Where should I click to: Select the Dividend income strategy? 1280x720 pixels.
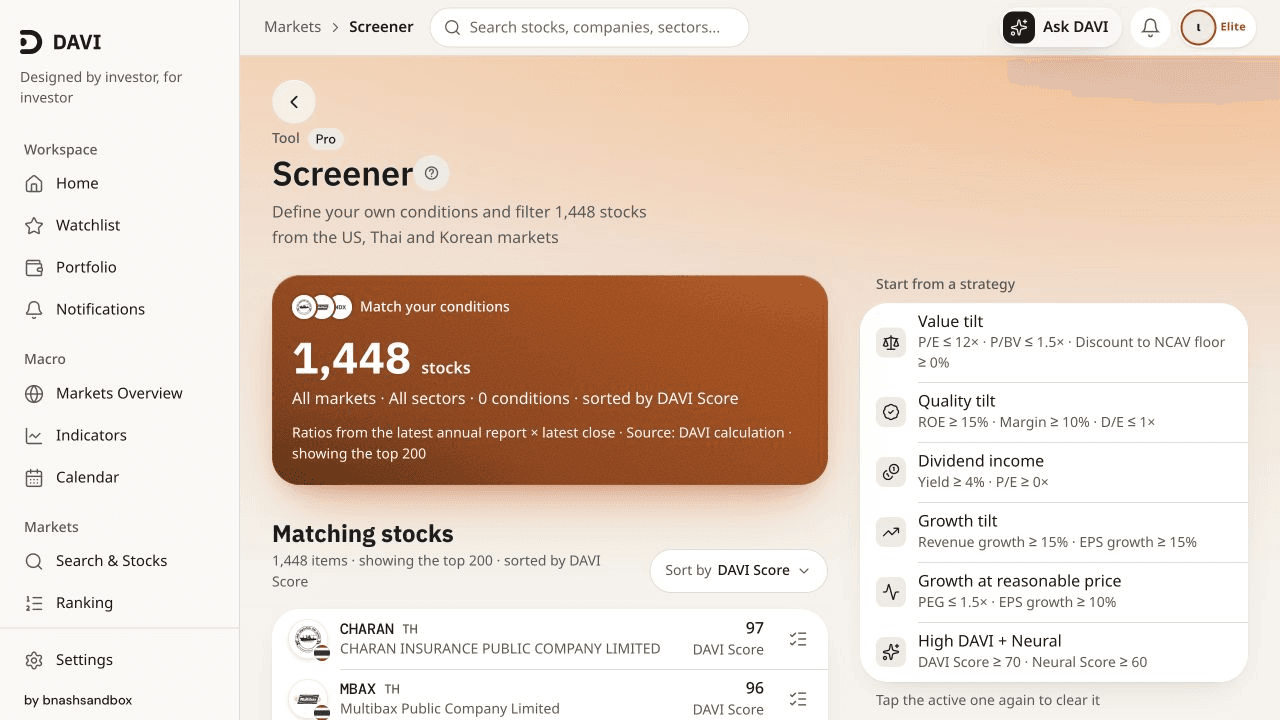click(x=1054, y=472)
